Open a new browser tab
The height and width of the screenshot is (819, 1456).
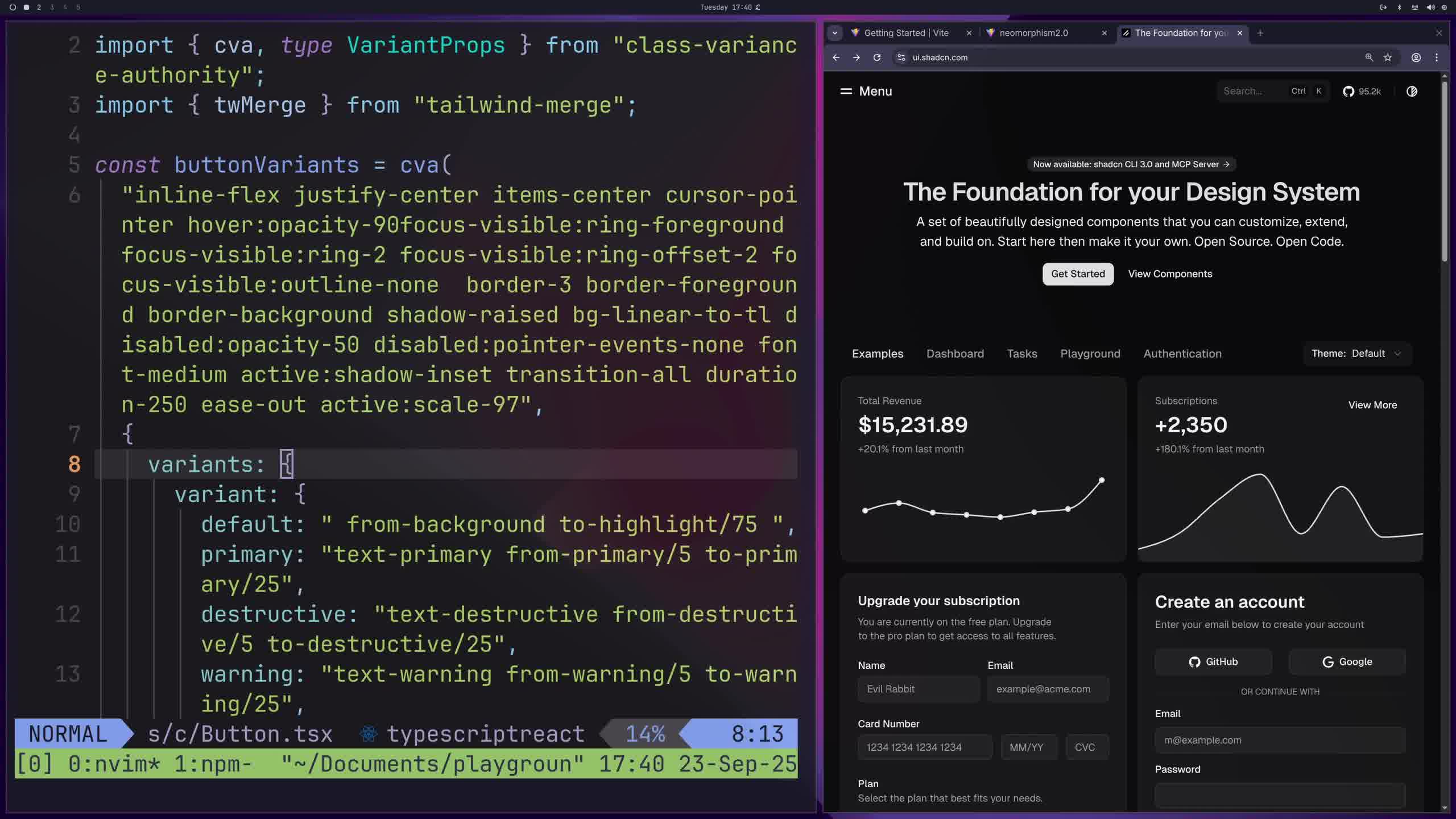tap(1260, 33)
